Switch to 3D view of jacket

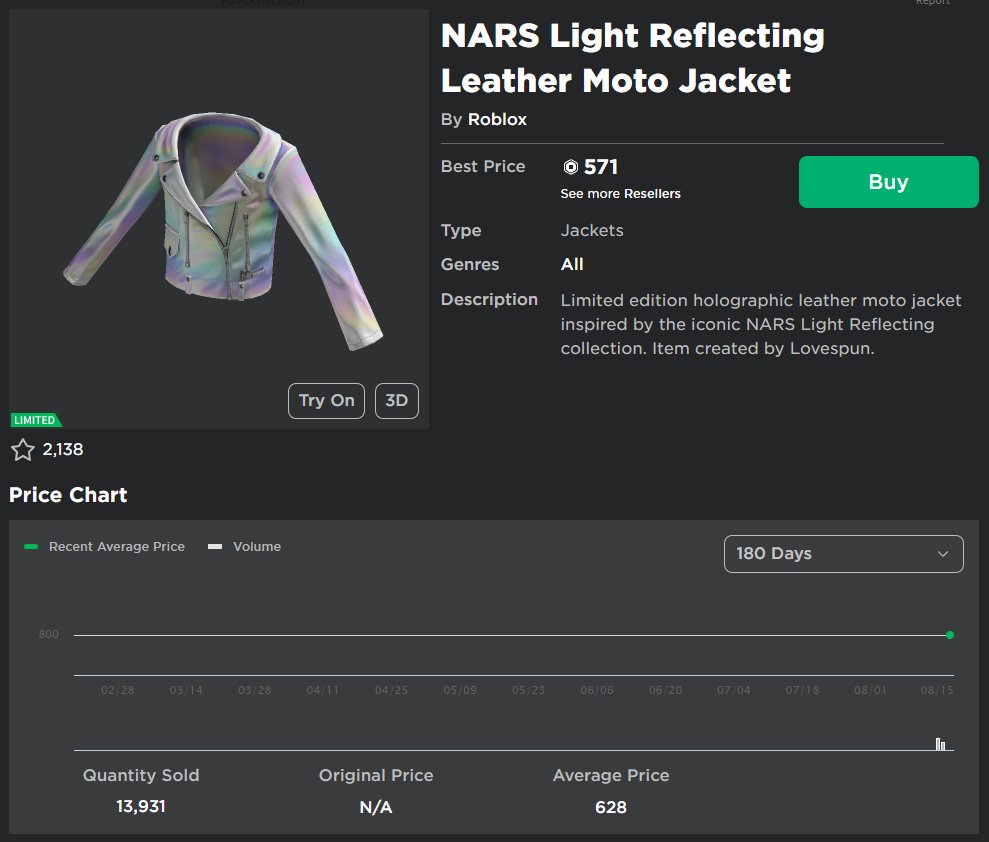tap(396, 401)
